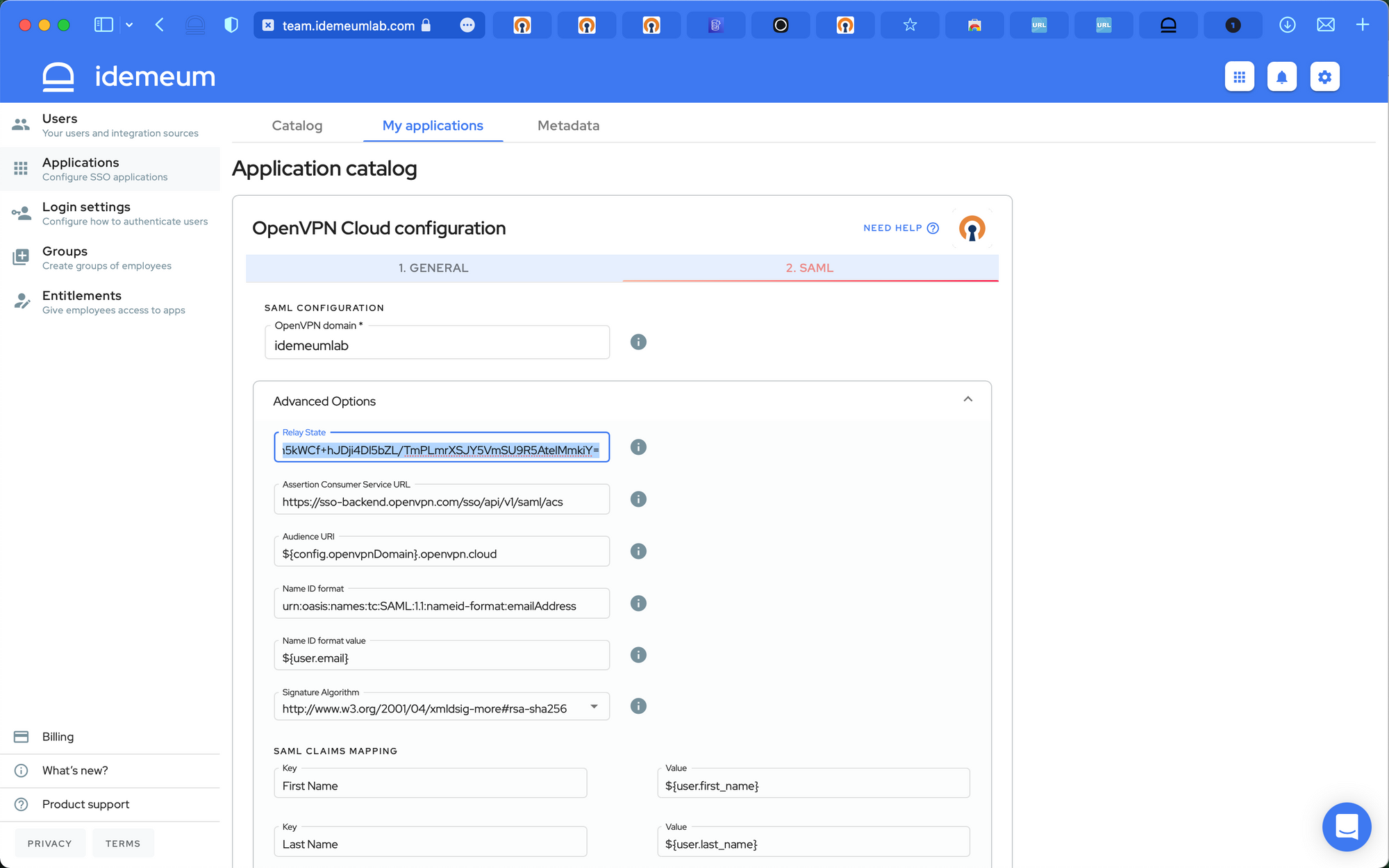Click the Last Name key field
The image size is (1389, 868).
(x=431, y=842)
